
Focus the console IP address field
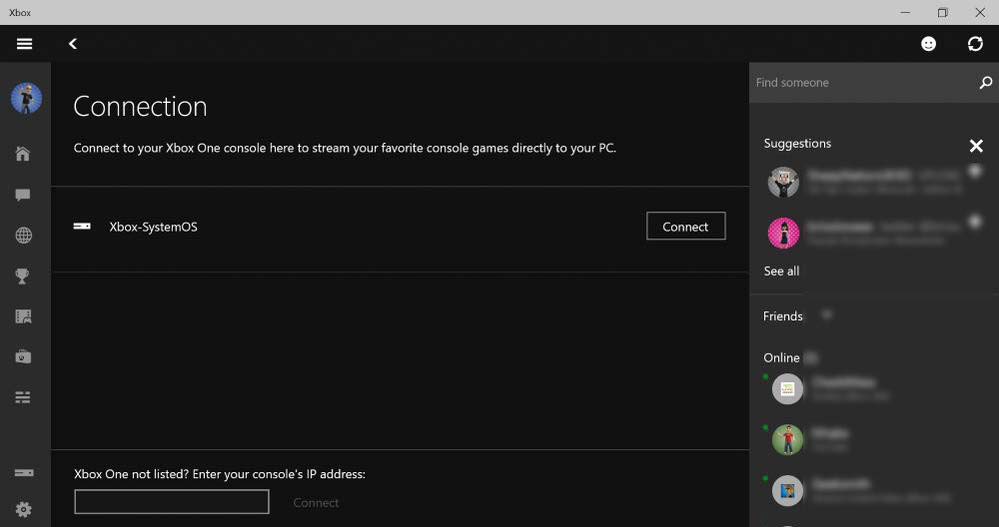coord(171,502)
